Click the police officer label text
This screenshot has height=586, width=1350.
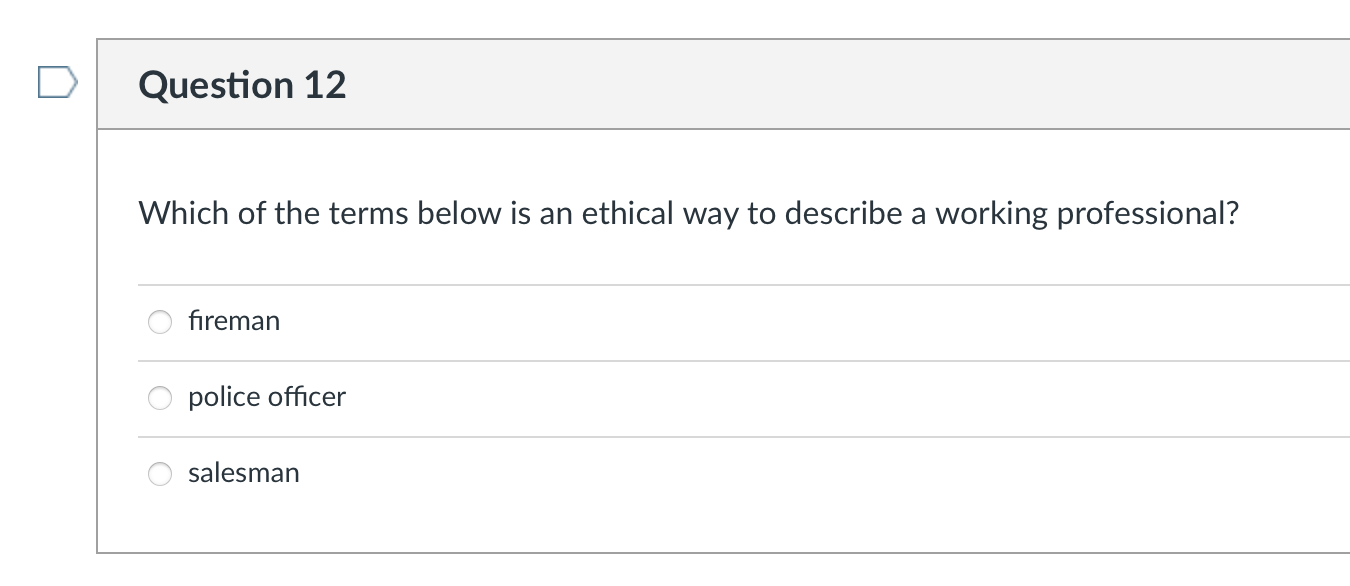pyautogui.click(x=266, y=397)
